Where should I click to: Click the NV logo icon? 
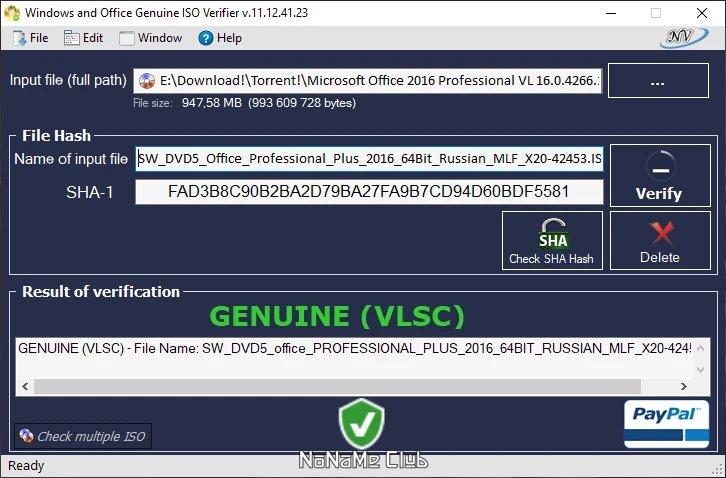pyautogui.click(x=684, y=38)
